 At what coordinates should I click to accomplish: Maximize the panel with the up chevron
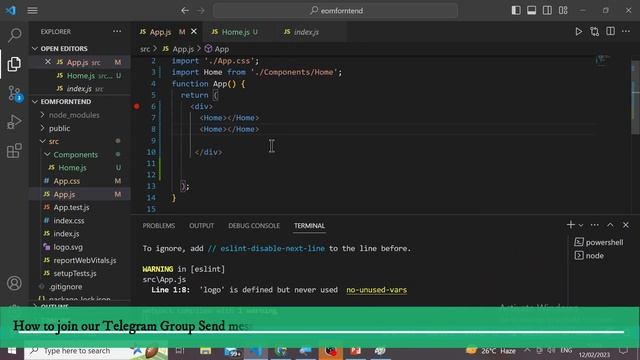(x=610, y=225)
